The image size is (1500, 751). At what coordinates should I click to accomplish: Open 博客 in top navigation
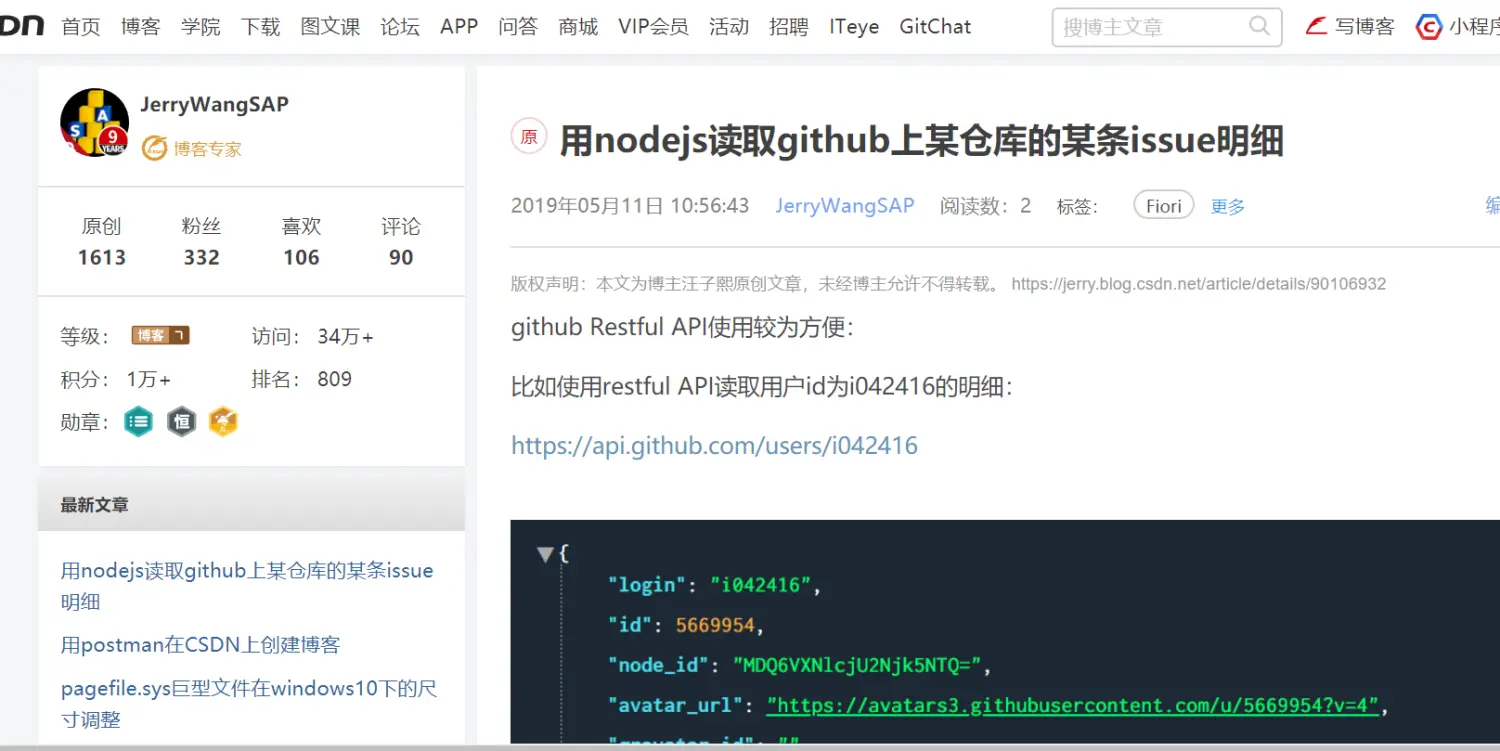tap(140, 27)
